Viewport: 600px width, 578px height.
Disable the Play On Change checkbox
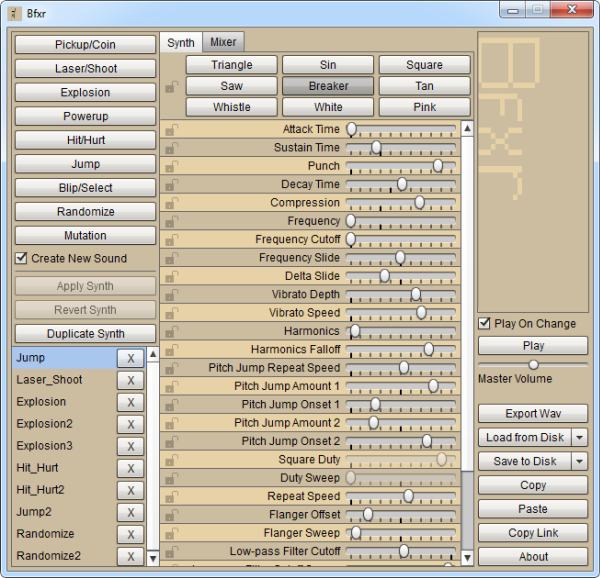click(484, 324)
